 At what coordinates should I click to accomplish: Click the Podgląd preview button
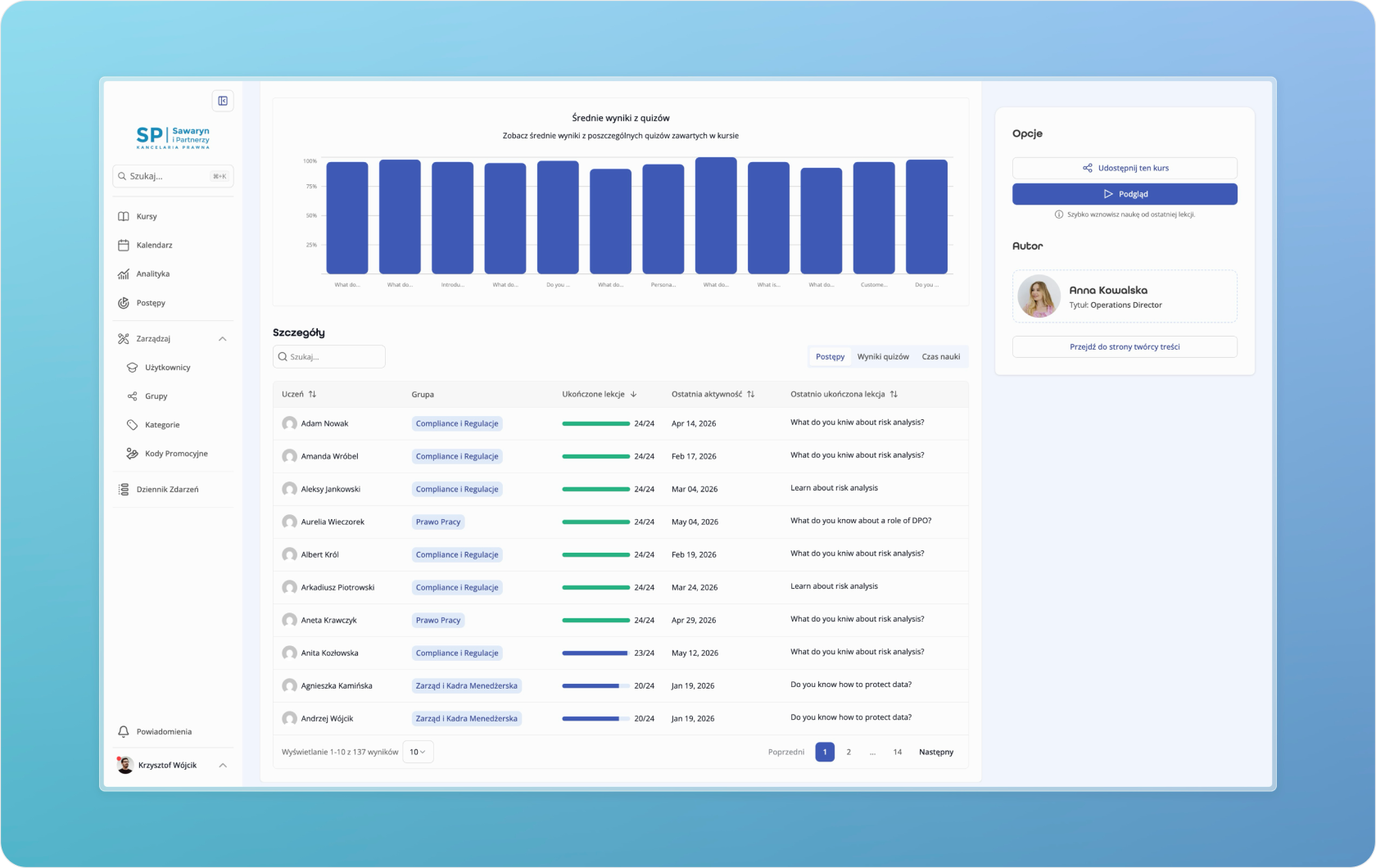coord(1125,194)
